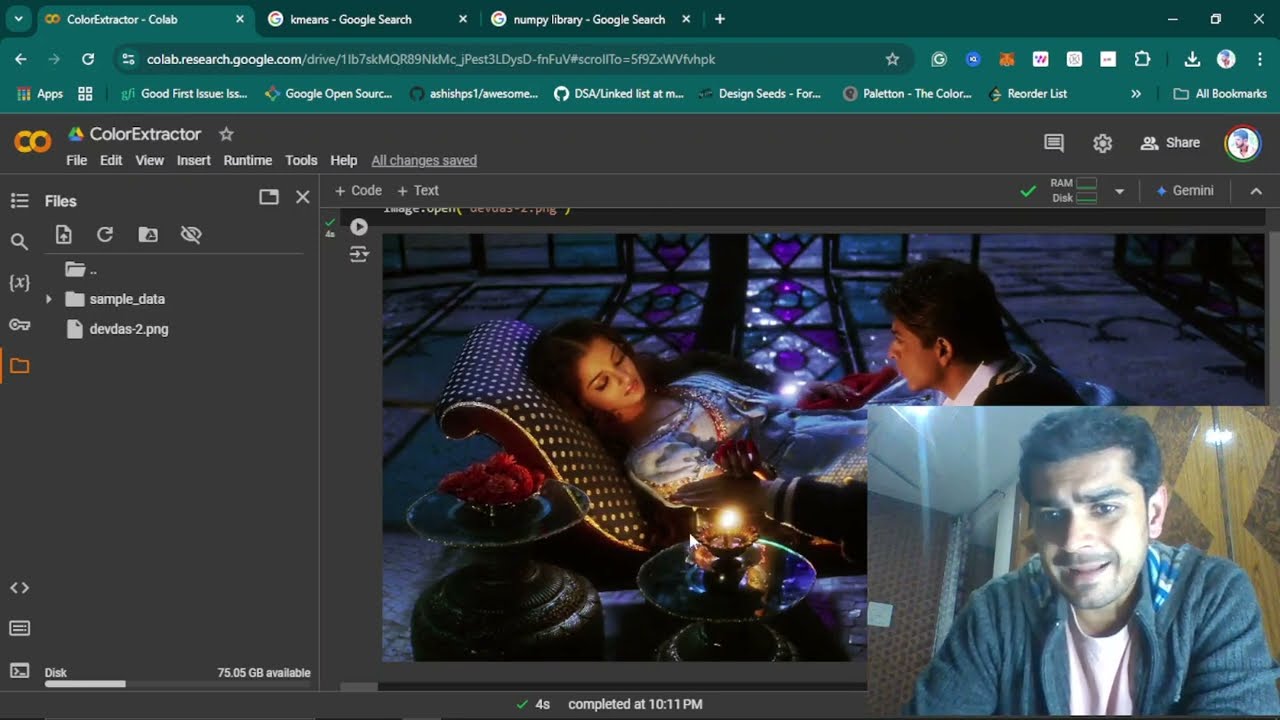Open Design Seeds bookmark

click(x=760, y=93)
